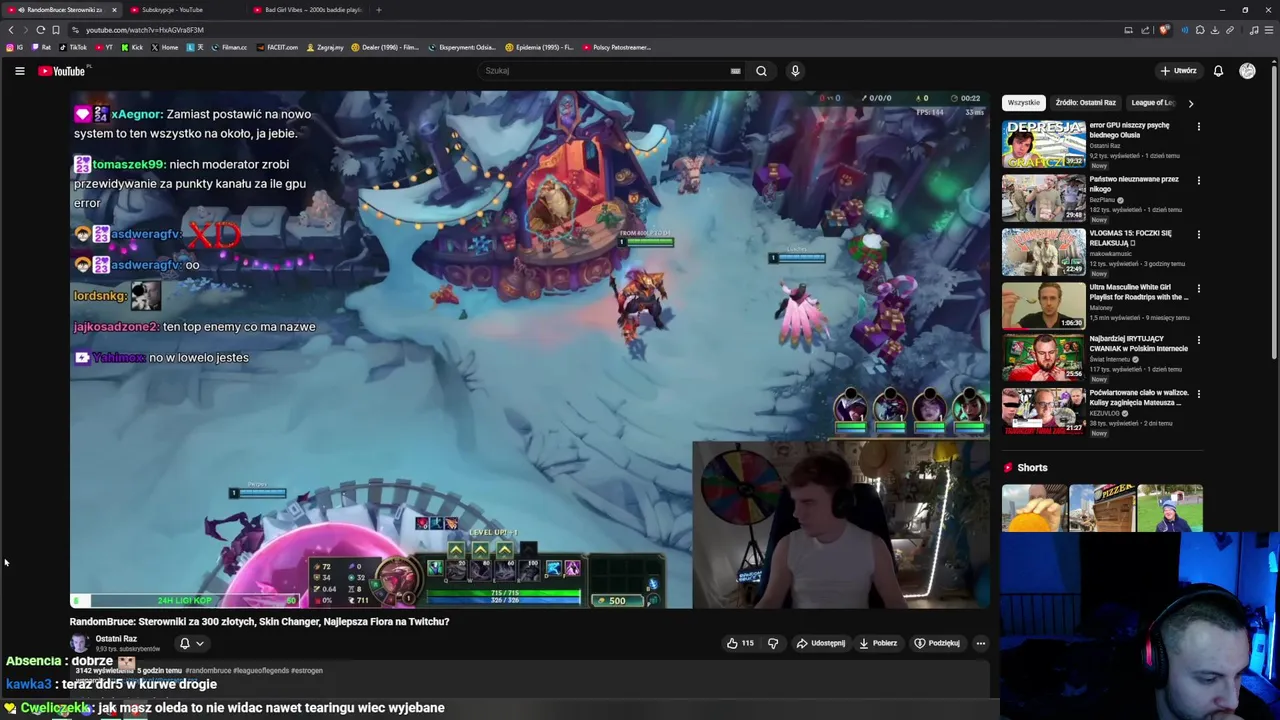
Task: Click the Podziękuj thanks button
Action: pyautogui.click(x=937, y=643)
